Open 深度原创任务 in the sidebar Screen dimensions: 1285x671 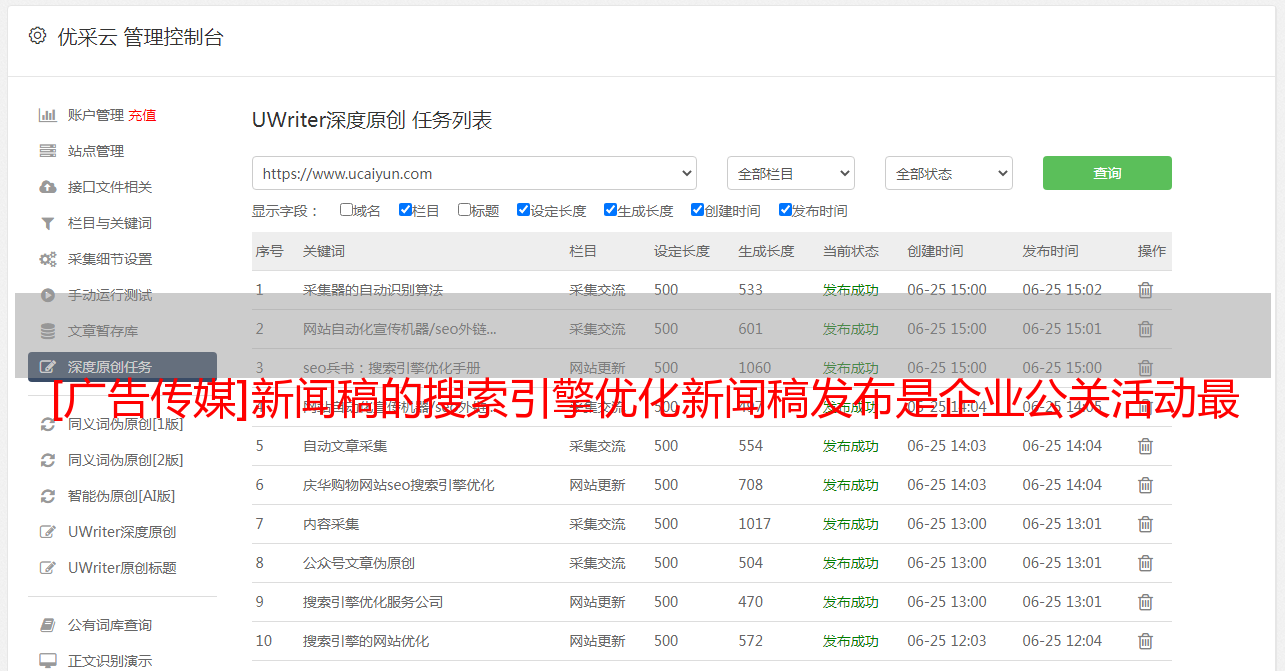pos(122,367)
